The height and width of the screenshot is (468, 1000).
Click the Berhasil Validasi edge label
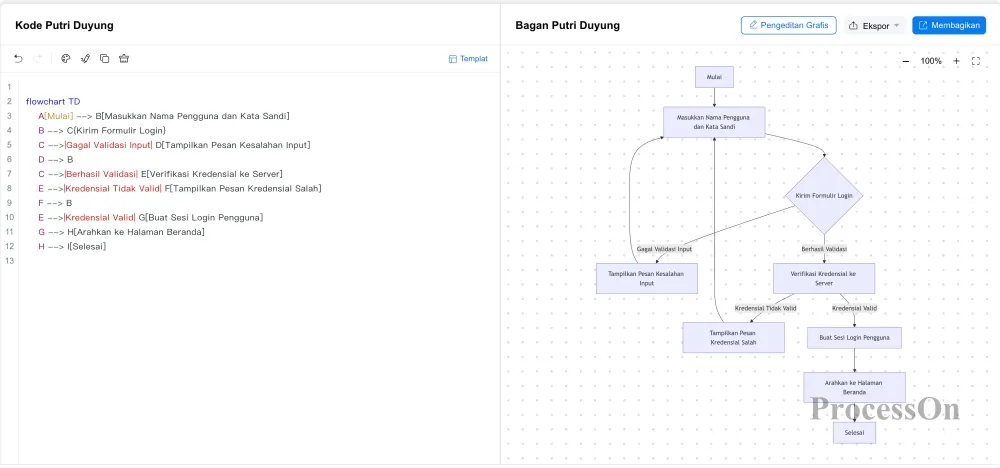pos(824,249)
